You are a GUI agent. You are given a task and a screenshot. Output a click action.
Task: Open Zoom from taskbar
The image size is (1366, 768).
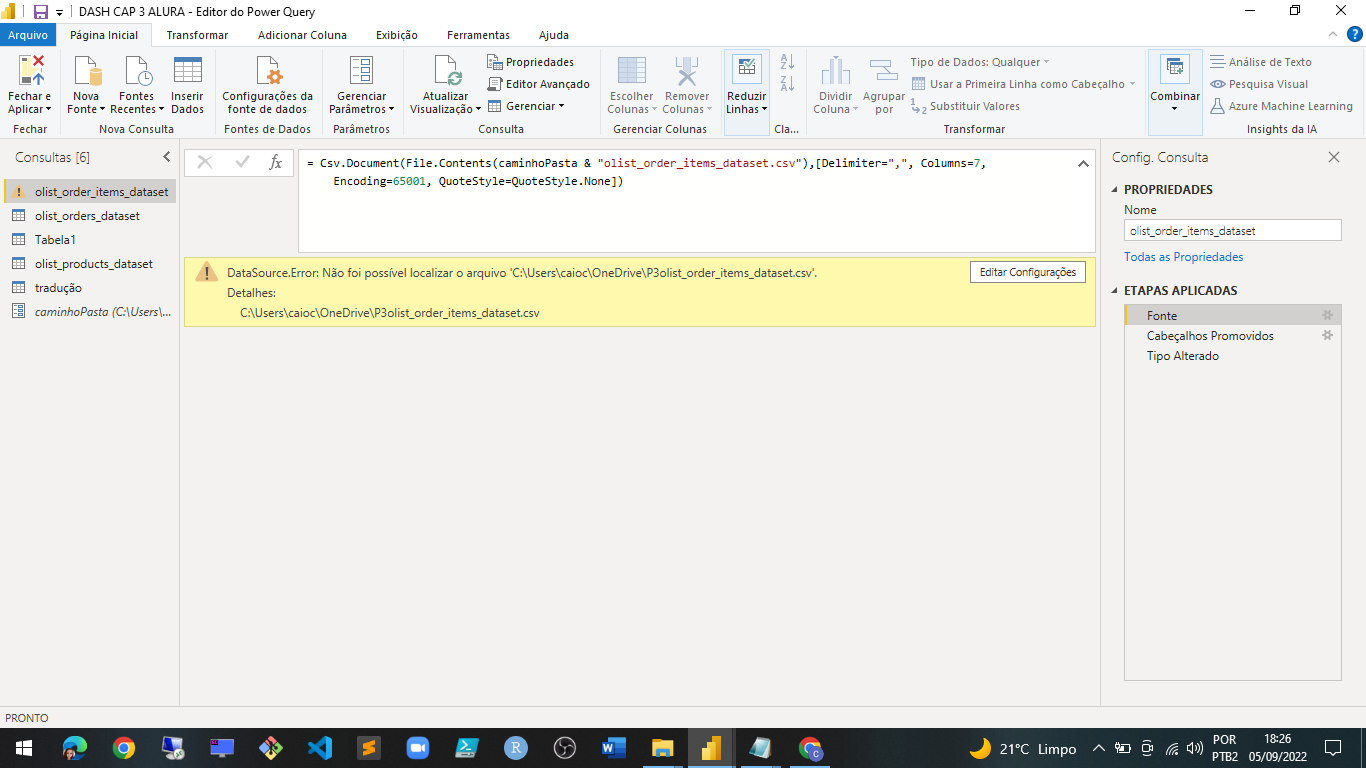(417, 748)
